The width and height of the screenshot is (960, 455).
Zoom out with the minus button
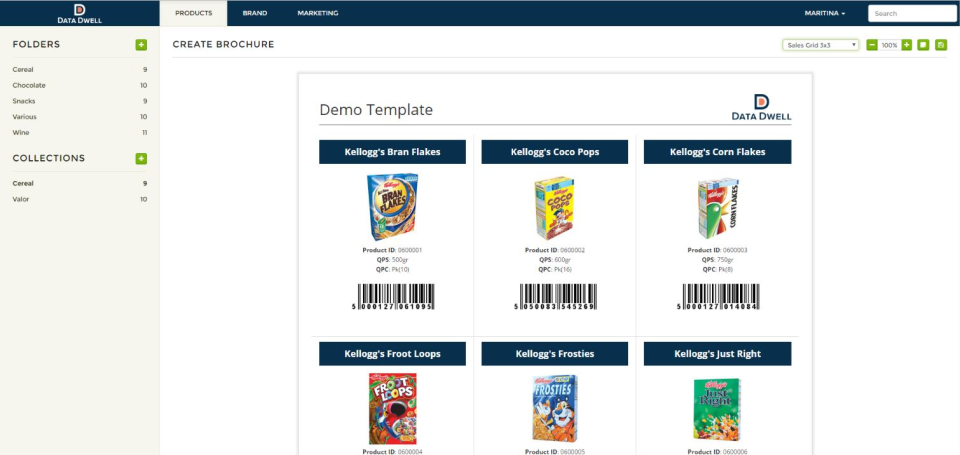pos(872,45)
